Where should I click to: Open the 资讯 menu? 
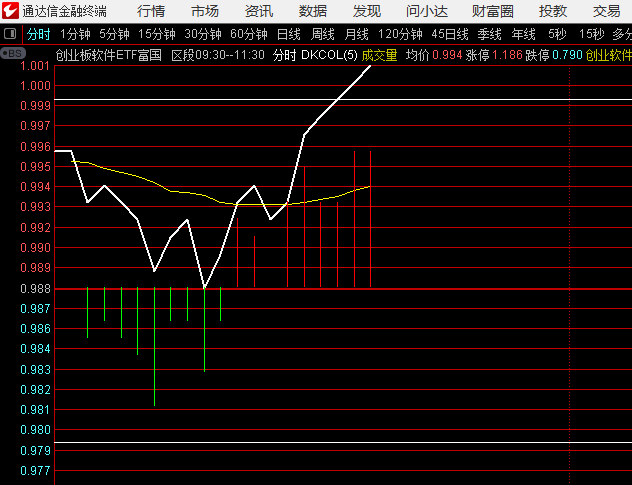click(x=259, y=11)
